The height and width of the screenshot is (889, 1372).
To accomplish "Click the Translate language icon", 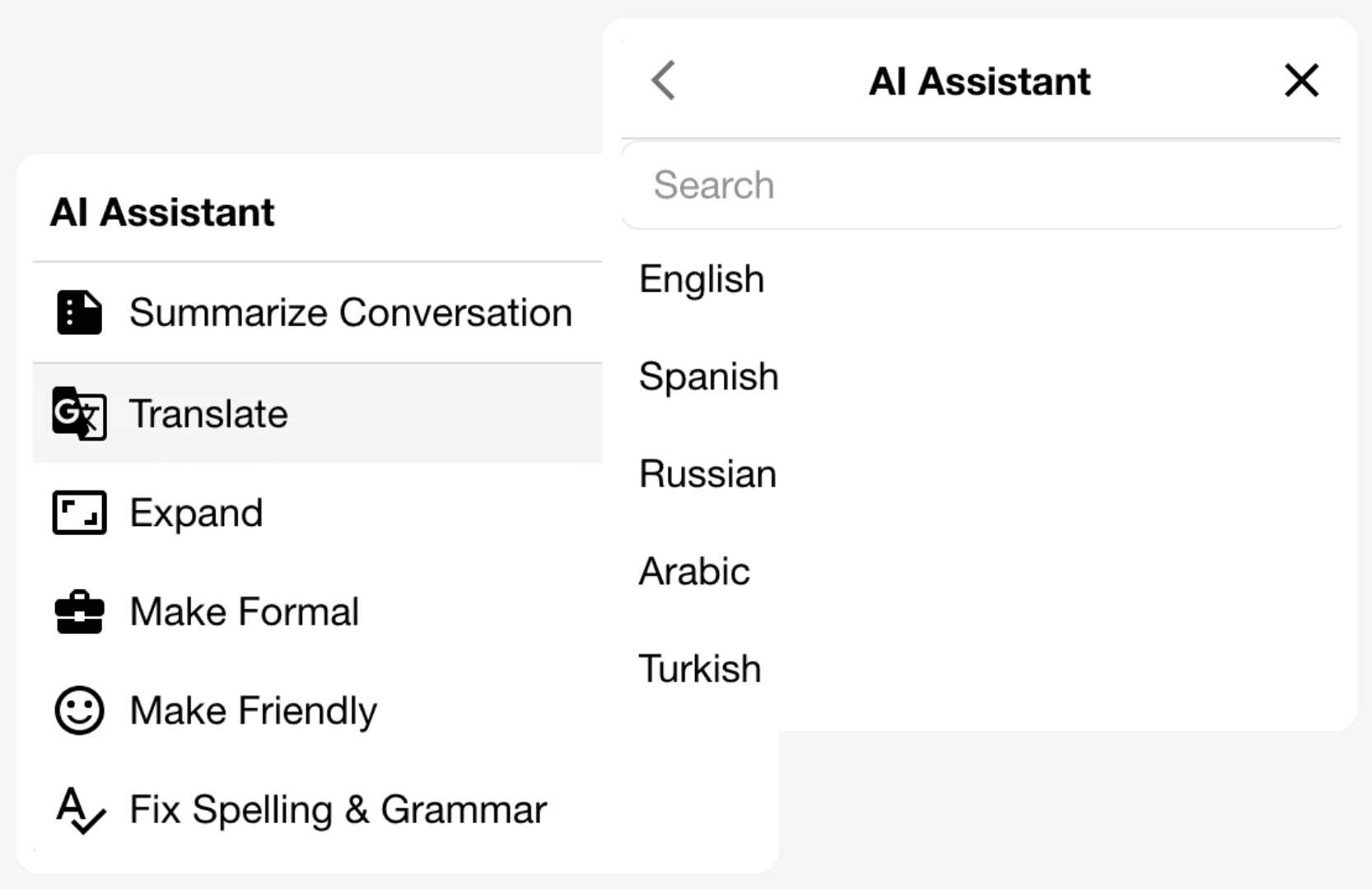I will coord(79,413).
